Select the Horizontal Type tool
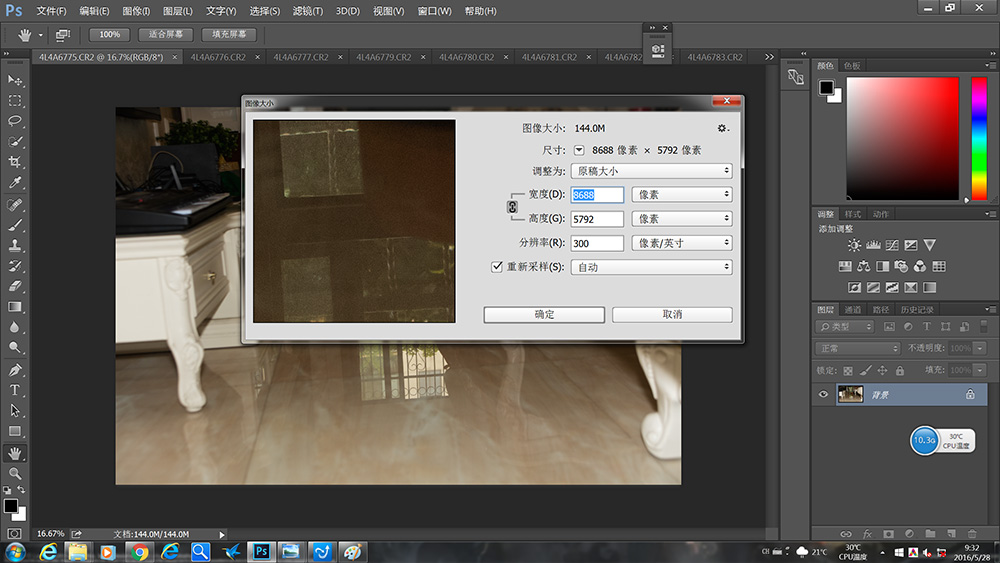This screenshot has height=563, width=1000. [x=15, y=390]
